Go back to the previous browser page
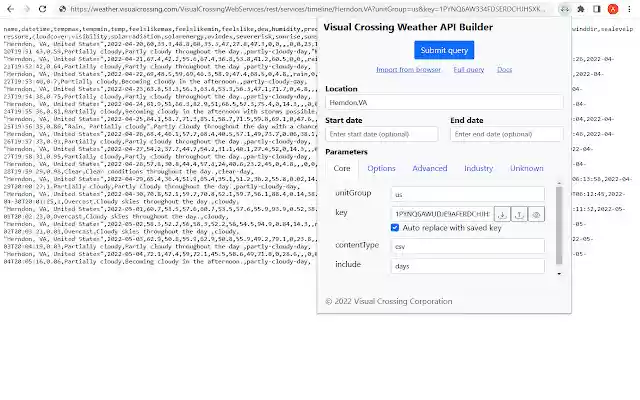 (x=11, y=9)
